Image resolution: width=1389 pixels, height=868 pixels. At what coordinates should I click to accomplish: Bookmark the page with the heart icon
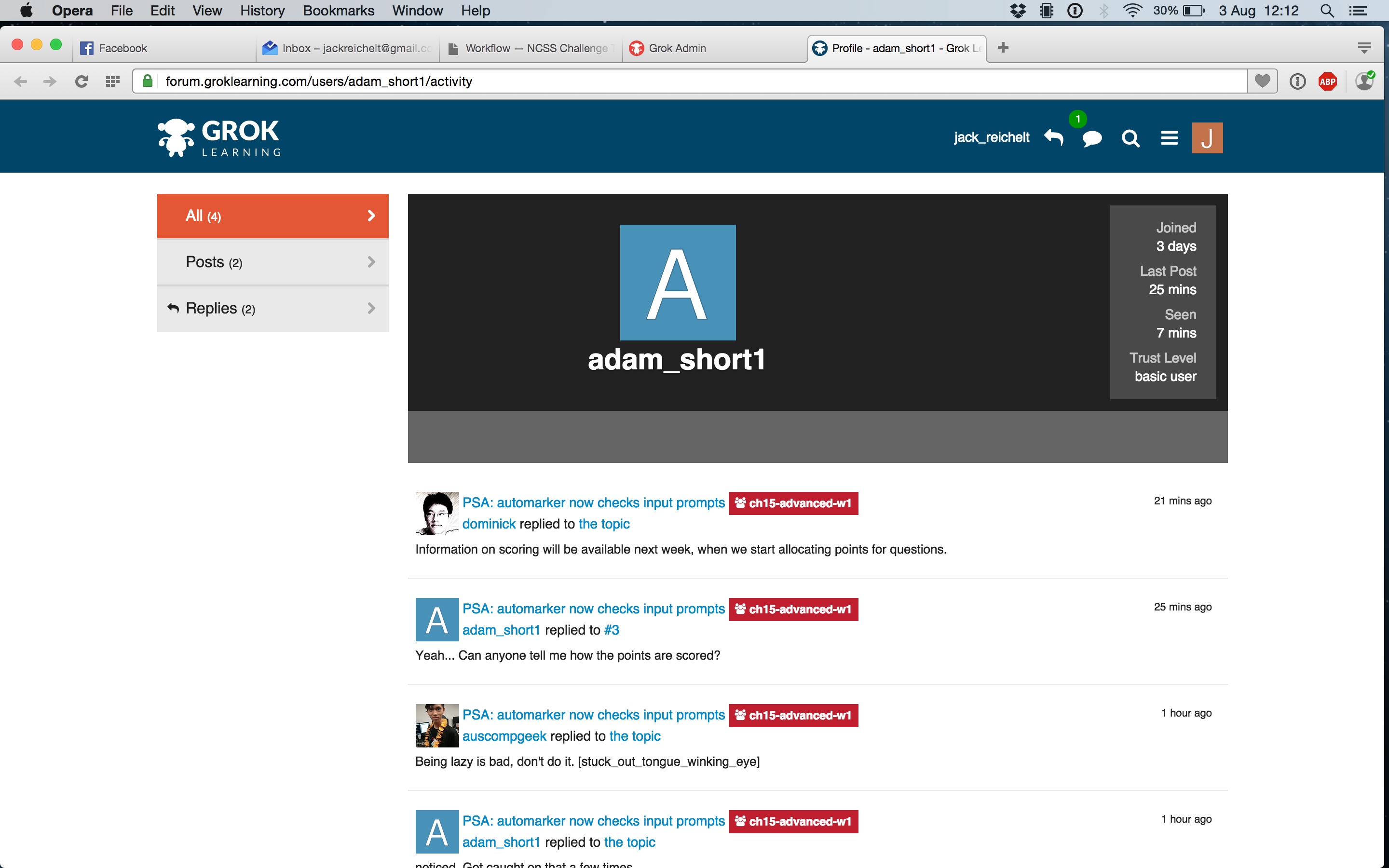point(1262,81)
